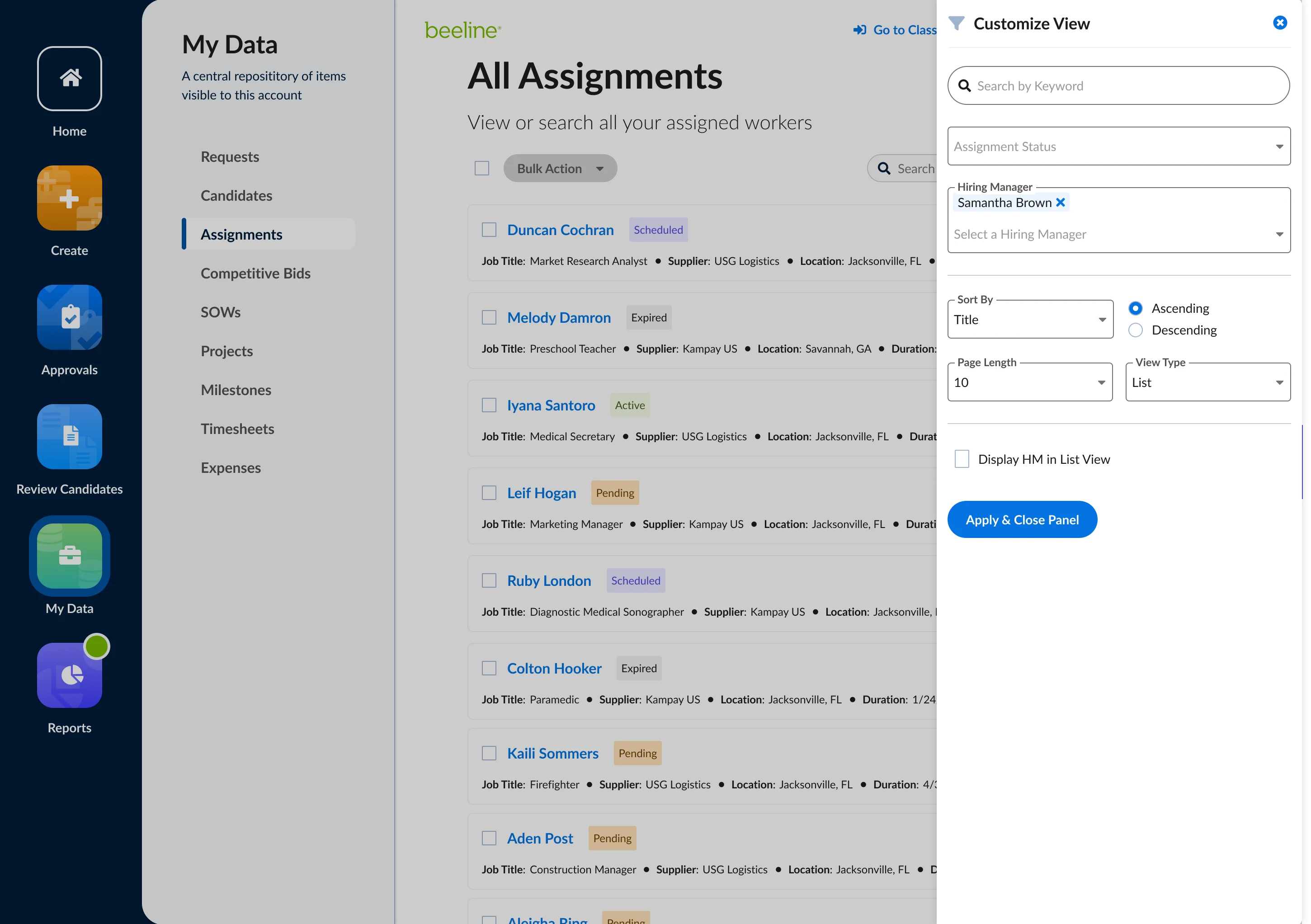Screen dimensions: 1311x924
Task: Check the Aden Post row checkbox
Action: tap(489, 839)
